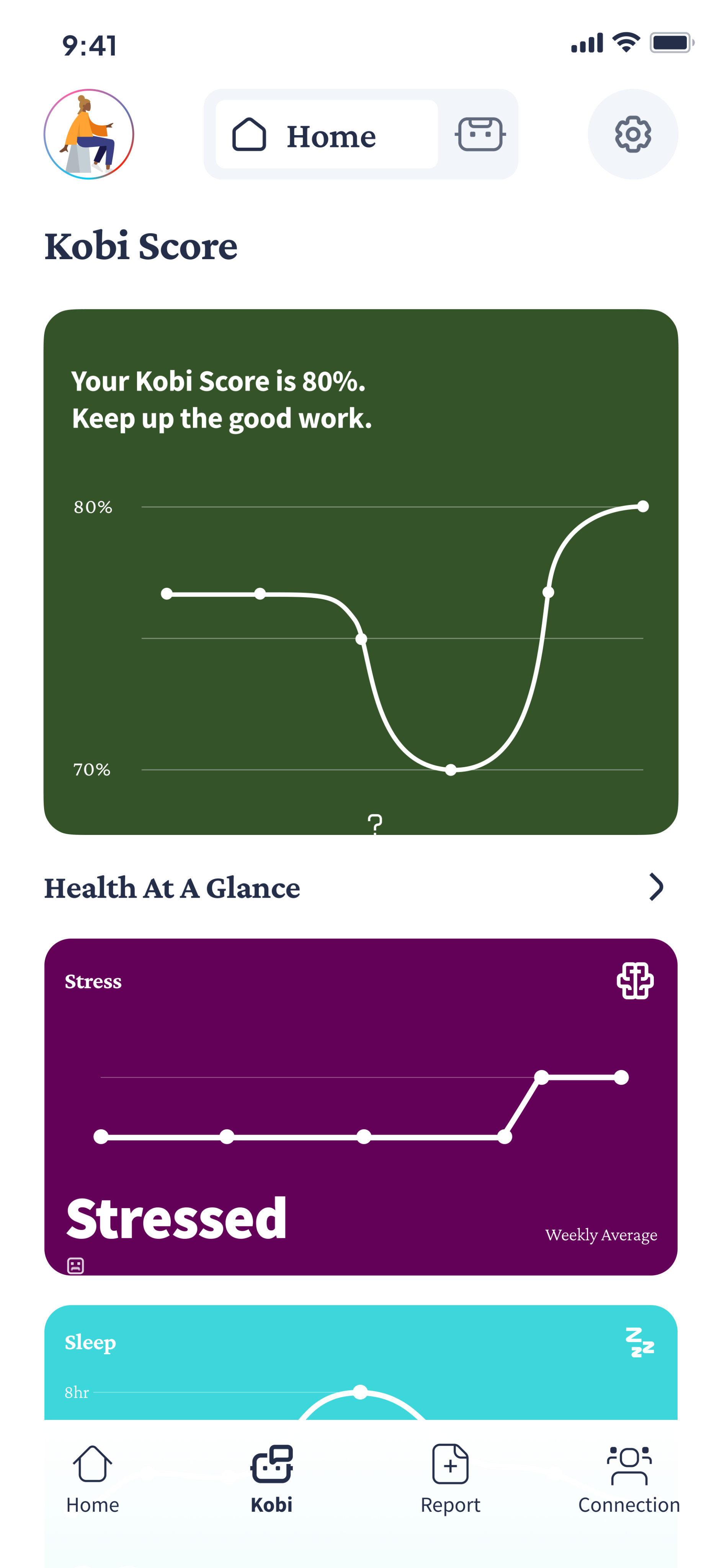The image size is (722, 1568).
Task: Tap the Weekly Average label
Action: click(x=601, y=1235)
